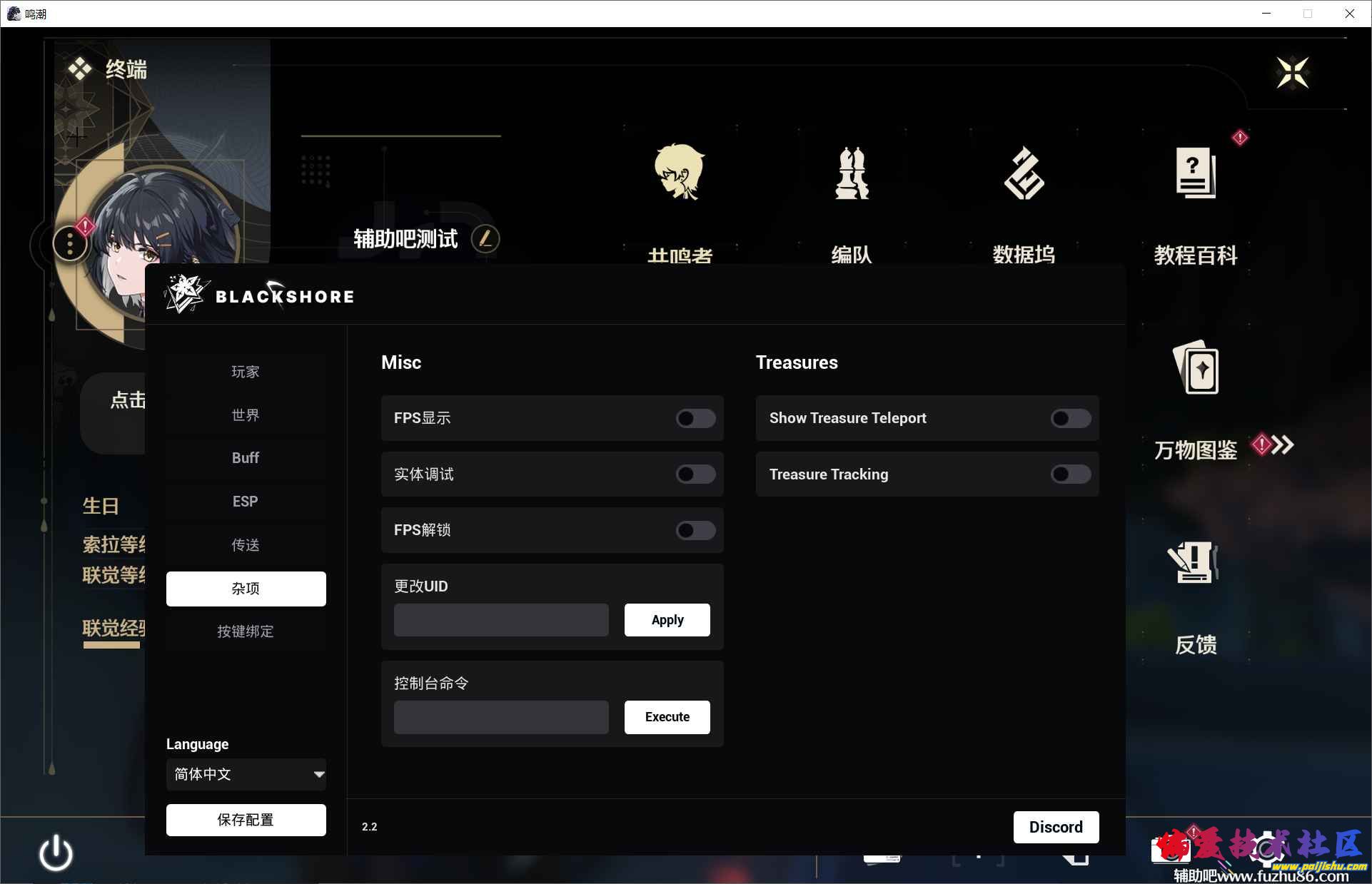
Task: Click the 联觉经验 progress bar
Action: tap(111, 644)
